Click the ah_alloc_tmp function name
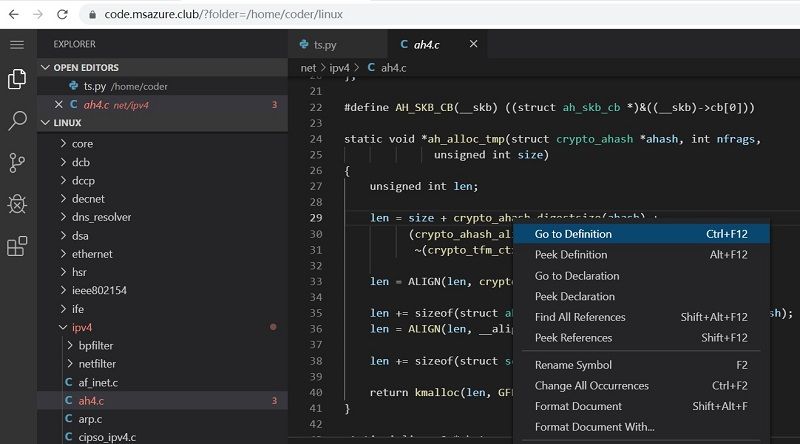 point(466,139)
